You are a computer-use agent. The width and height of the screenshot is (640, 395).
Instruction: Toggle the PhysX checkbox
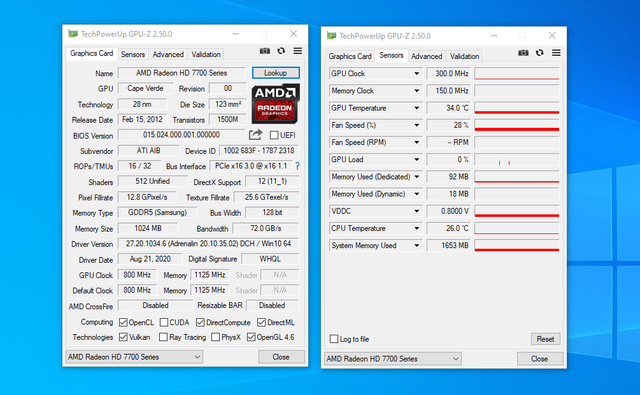(x=216, y=337)
